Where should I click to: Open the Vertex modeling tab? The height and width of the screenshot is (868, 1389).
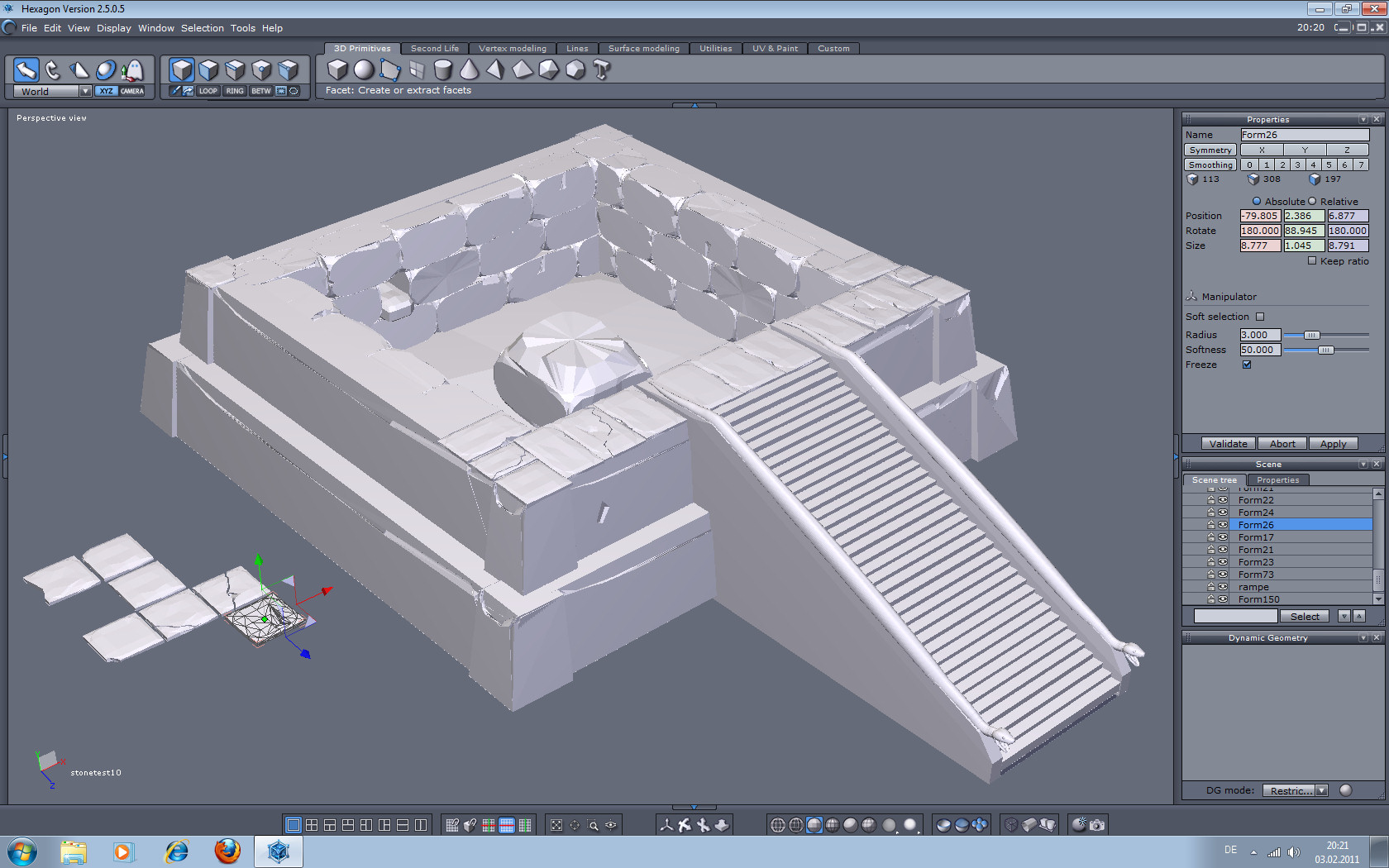coord(512,49)
